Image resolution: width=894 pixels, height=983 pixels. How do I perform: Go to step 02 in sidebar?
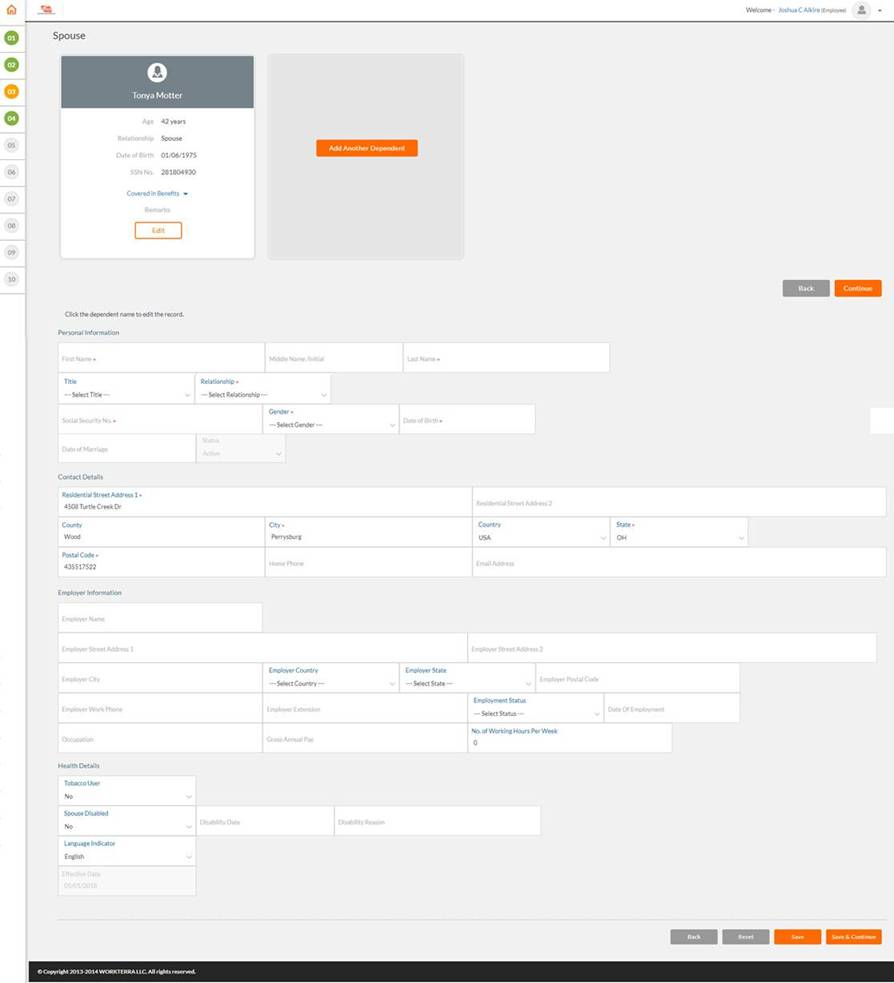(x=12, y=65)
